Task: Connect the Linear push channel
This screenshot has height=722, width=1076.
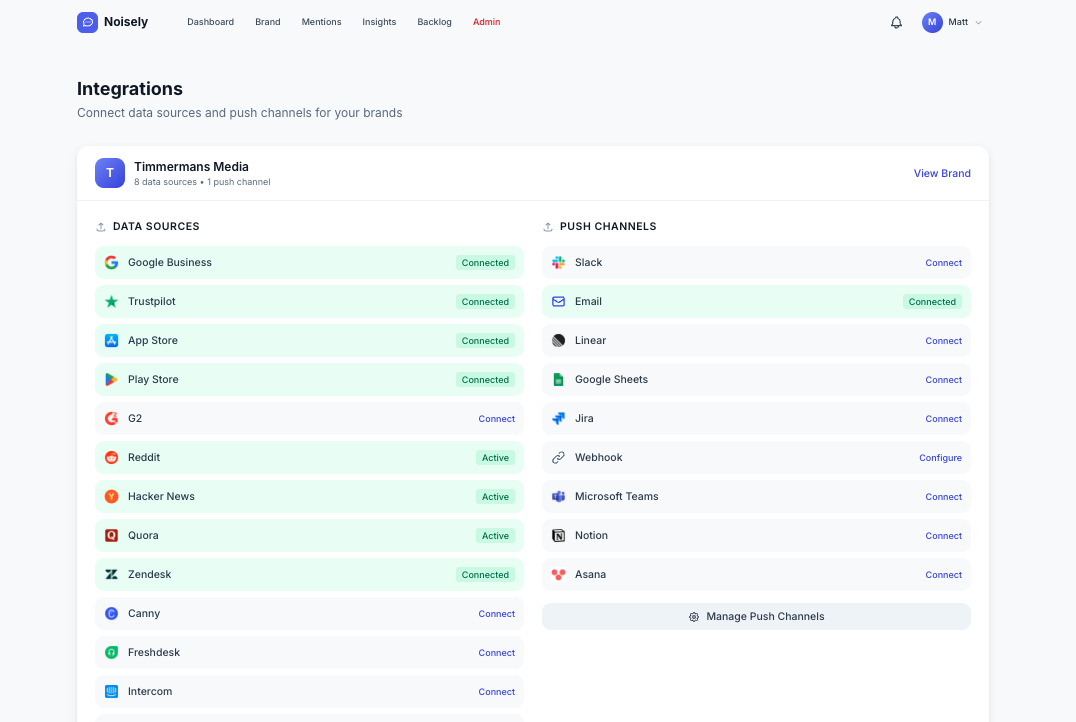Action: (x=944, y=340)
